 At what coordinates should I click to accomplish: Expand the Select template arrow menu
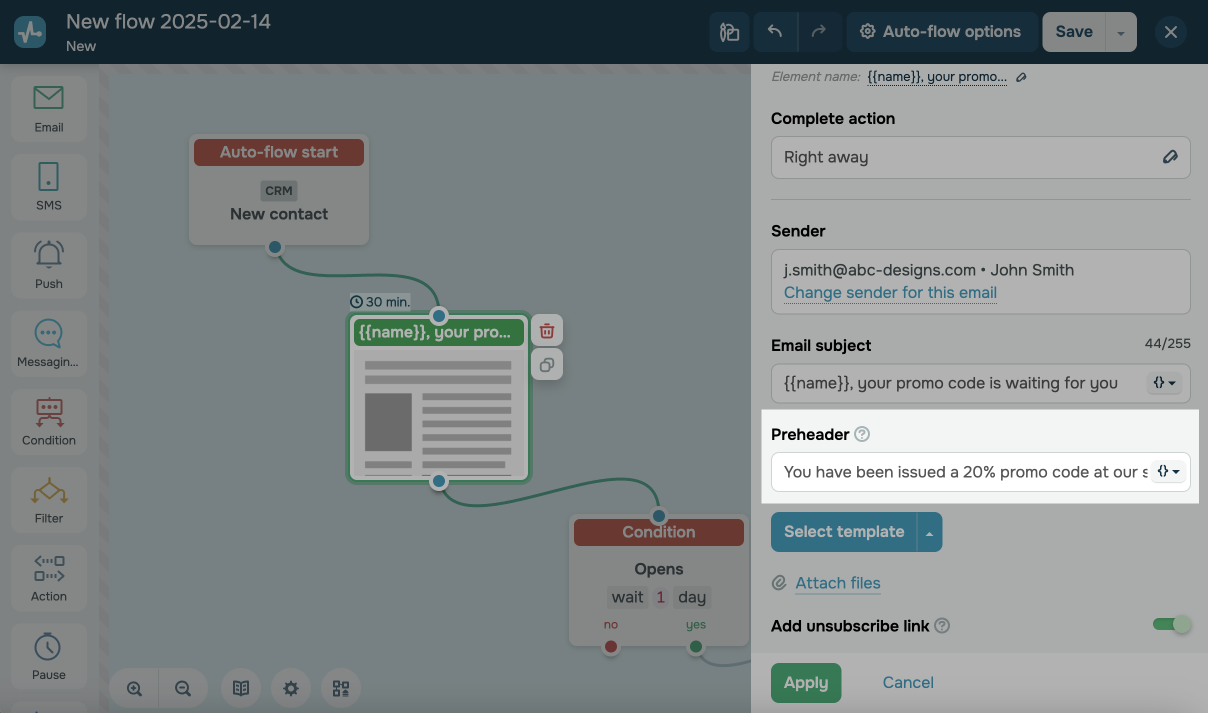930,532
